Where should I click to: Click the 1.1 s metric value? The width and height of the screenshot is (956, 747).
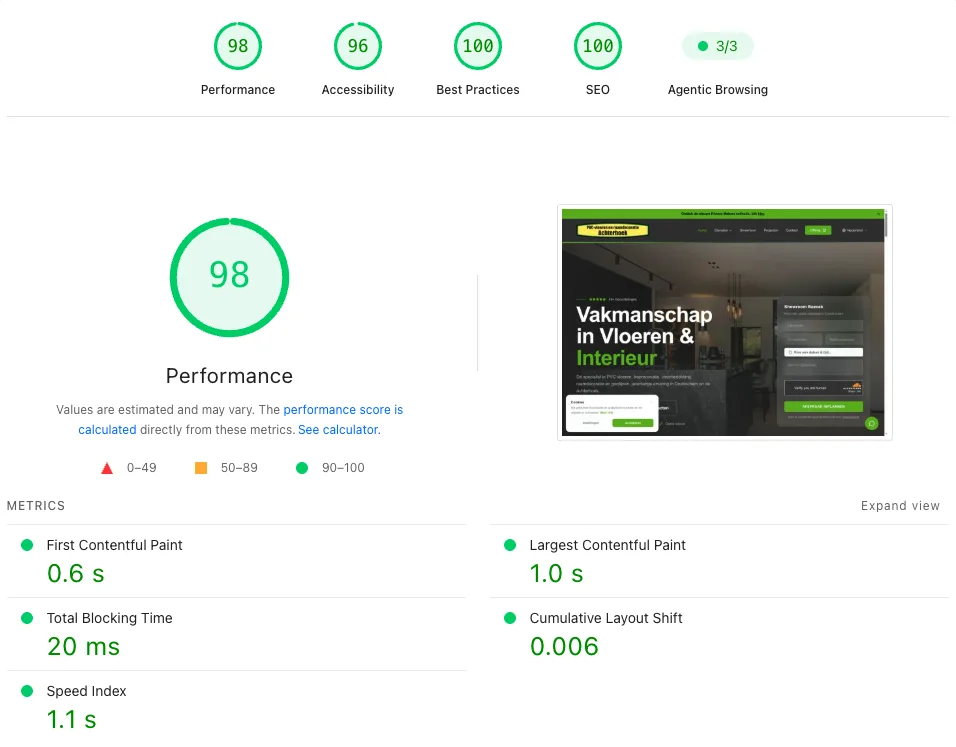tap(71, 720)
